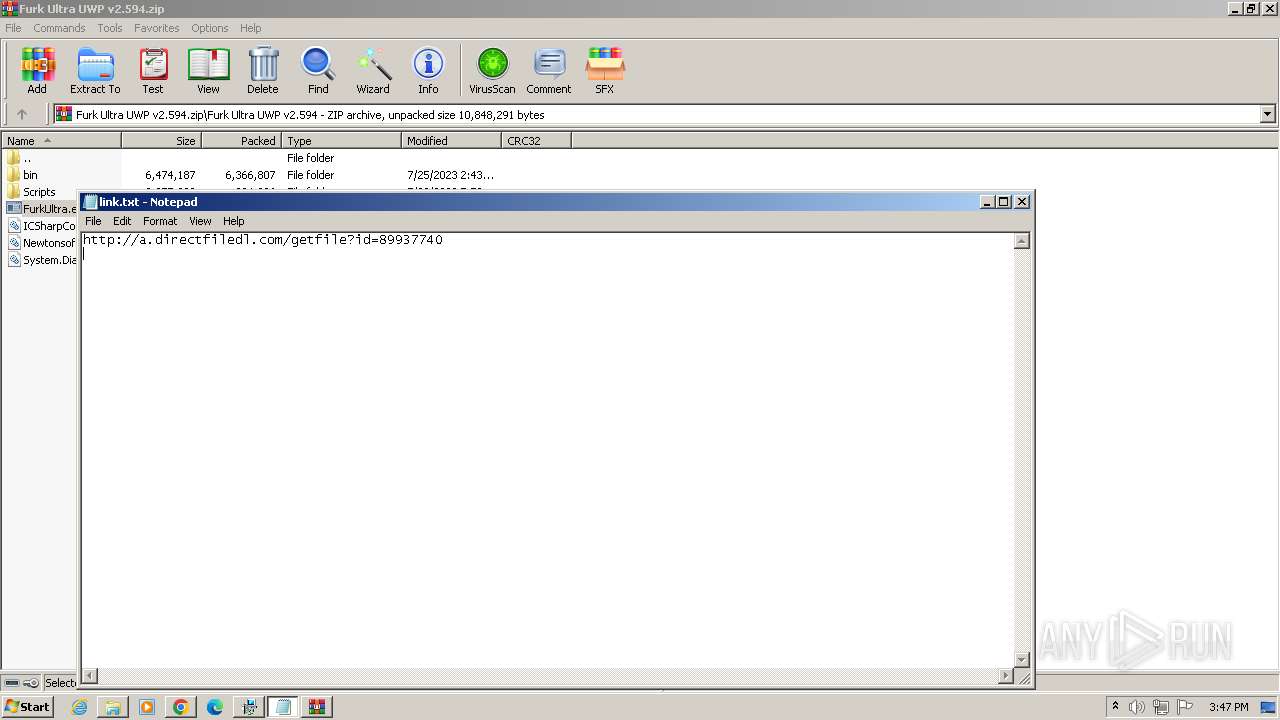Image resolution: width=1280 pixels, height=720 pixels.
Task: Open WinRAR Tools menu
Action: 110,28
